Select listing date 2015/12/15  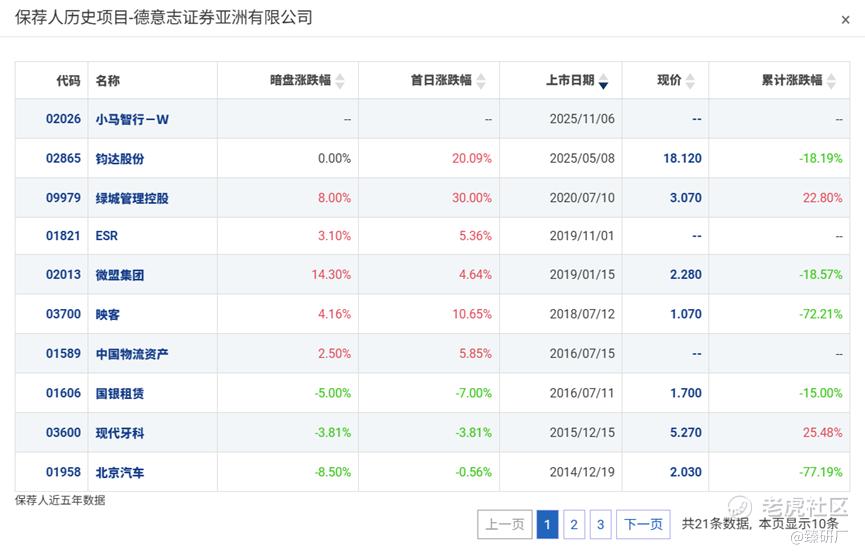[x=582, y=433]
